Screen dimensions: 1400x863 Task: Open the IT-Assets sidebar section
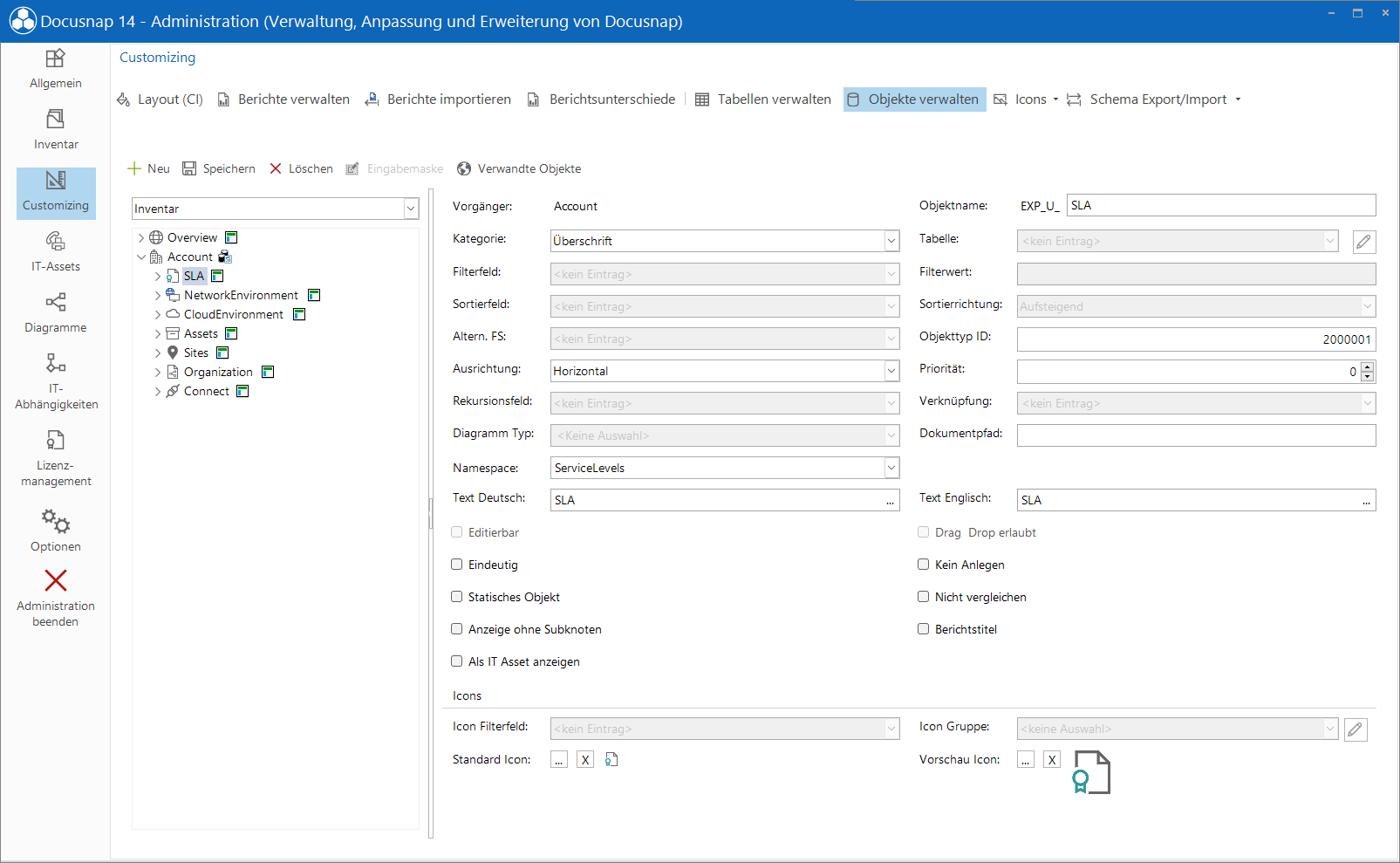tap(55, 253)
